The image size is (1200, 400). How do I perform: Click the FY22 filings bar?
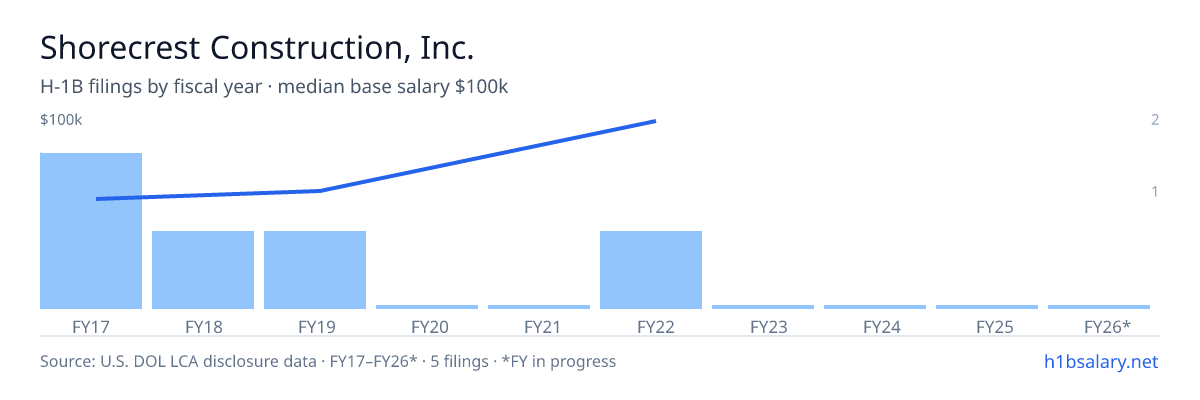[651, 270]
